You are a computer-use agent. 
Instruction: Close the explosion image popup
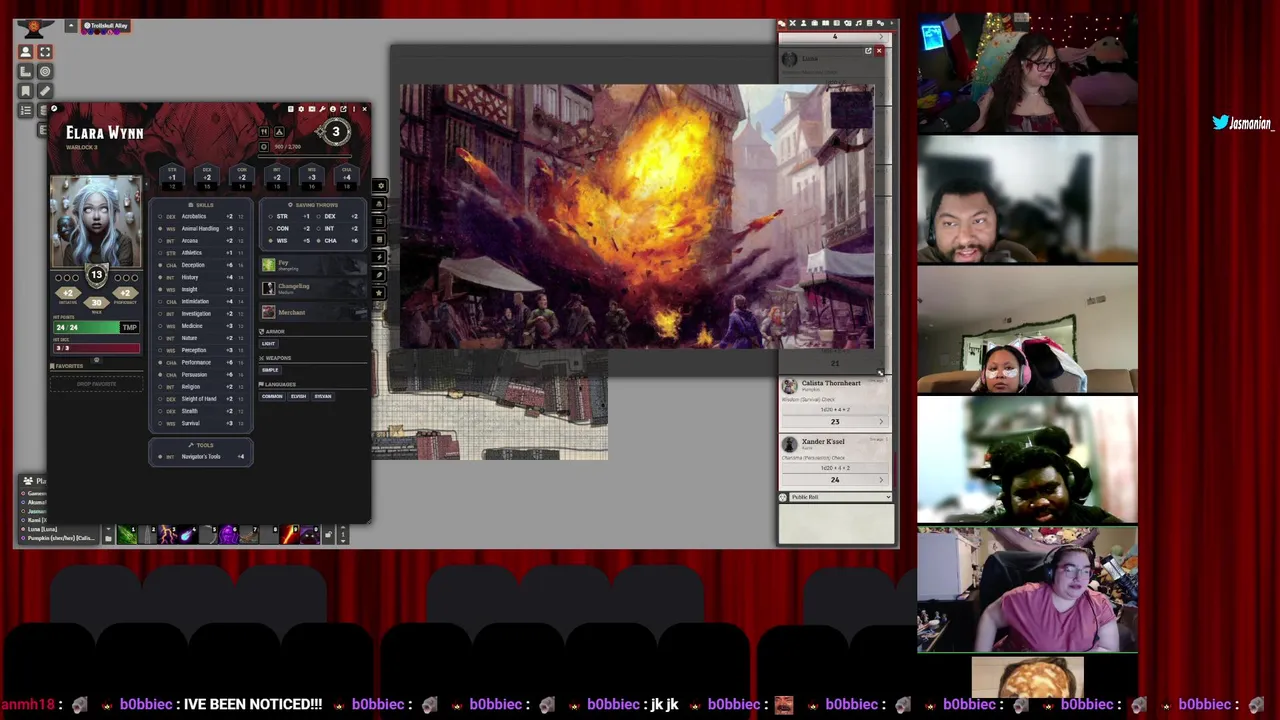[x=879, y=51]
